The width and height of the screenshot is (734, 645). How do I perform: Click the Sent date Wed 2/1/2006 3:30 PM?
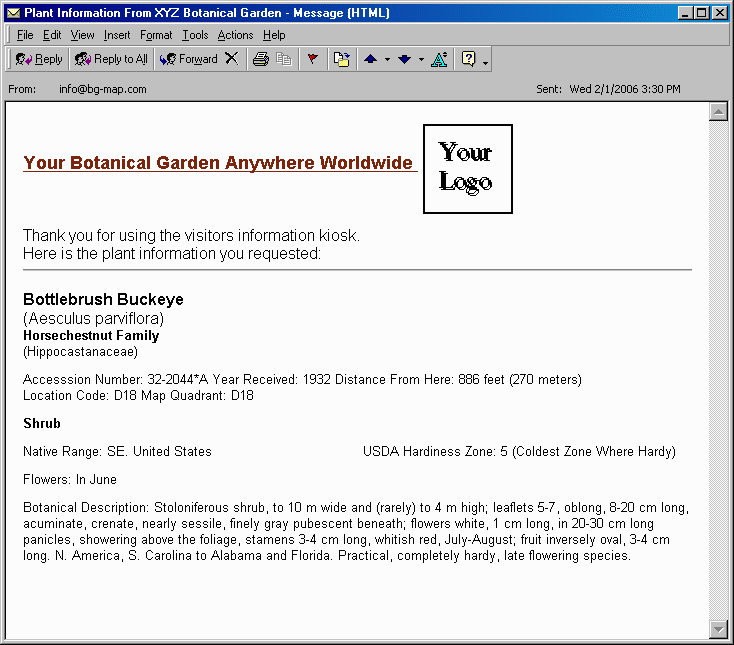pos(624,89)
